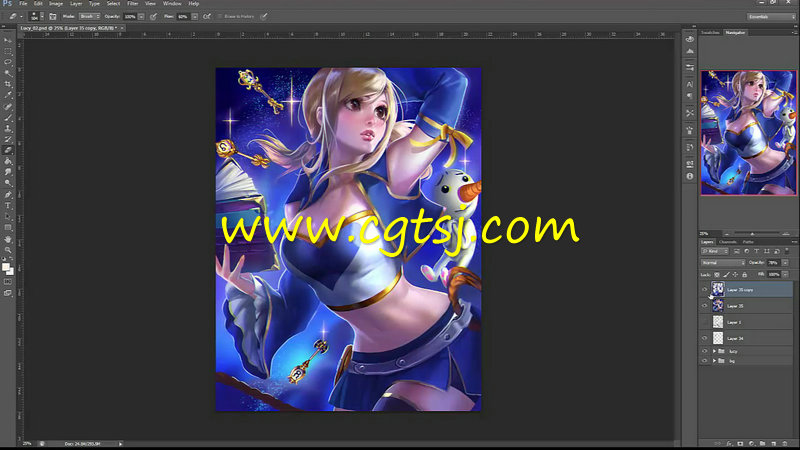Open layer blend mode Normal dropdown

(x=723, y=262)
